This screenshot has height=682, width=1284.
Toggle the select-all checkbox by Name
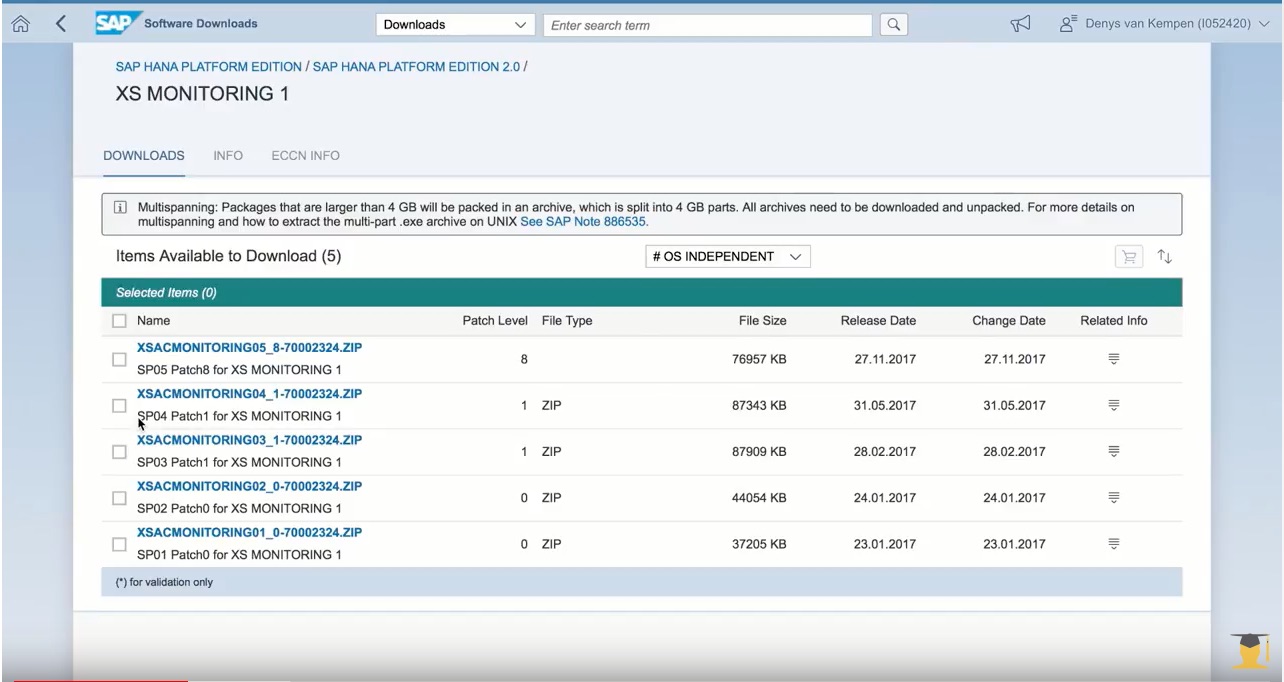[119, 321]
